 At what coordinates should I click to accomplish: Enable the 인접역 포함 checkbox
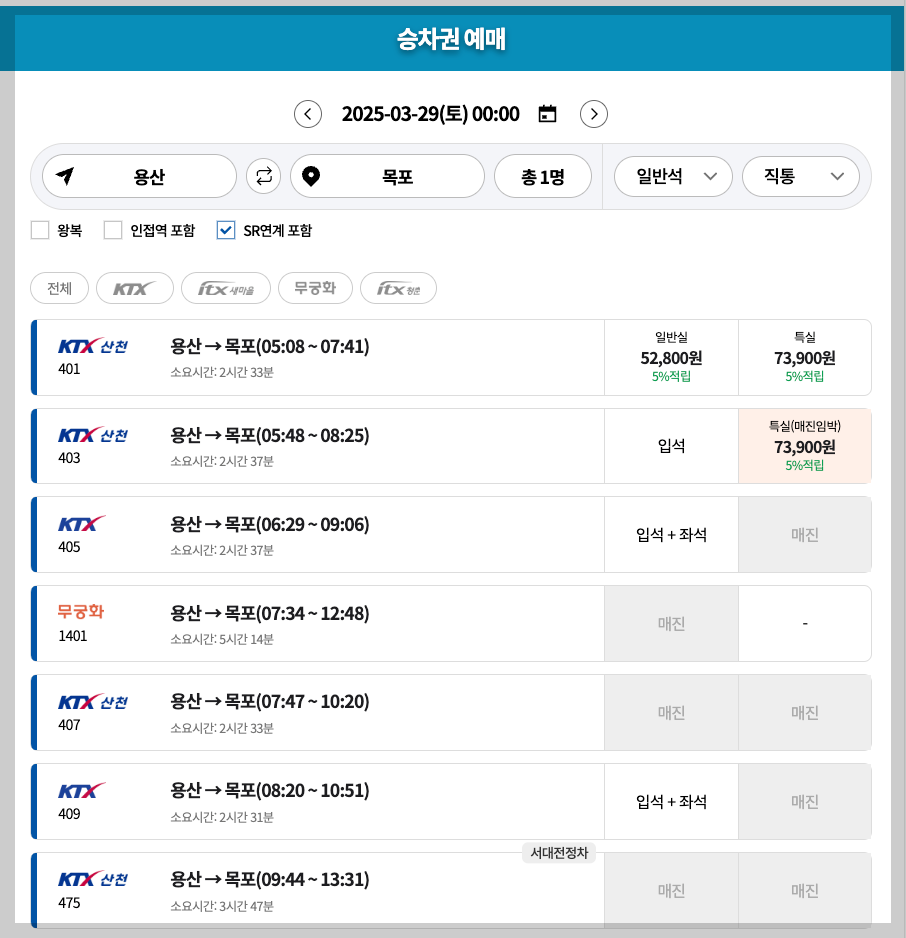(x=112, y=230)
